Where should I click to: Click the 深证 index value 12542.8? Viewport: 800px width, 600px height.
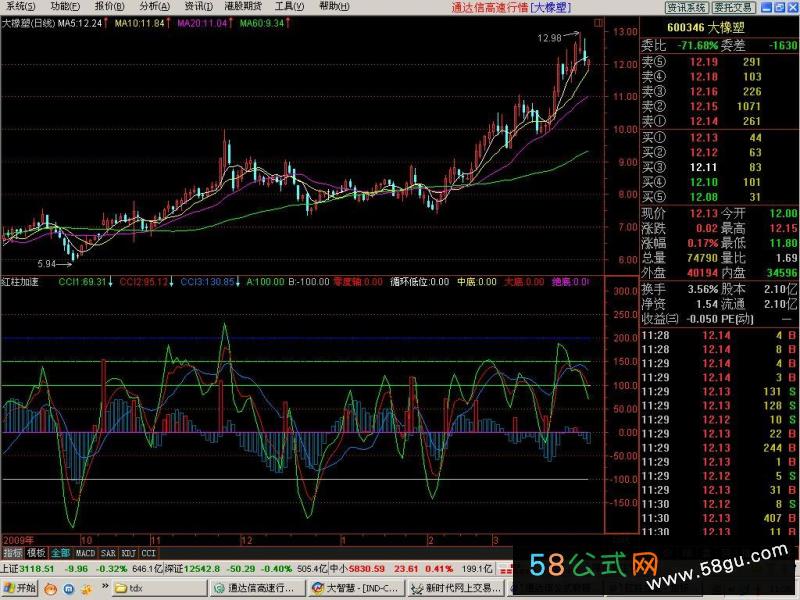click(x=202, y=568)
